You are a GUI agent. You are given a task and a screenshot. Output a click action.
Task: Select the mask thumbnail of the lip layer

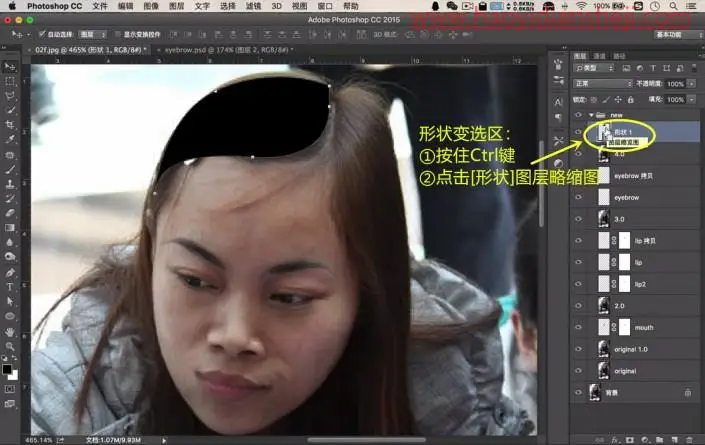(x=624, y=262)
